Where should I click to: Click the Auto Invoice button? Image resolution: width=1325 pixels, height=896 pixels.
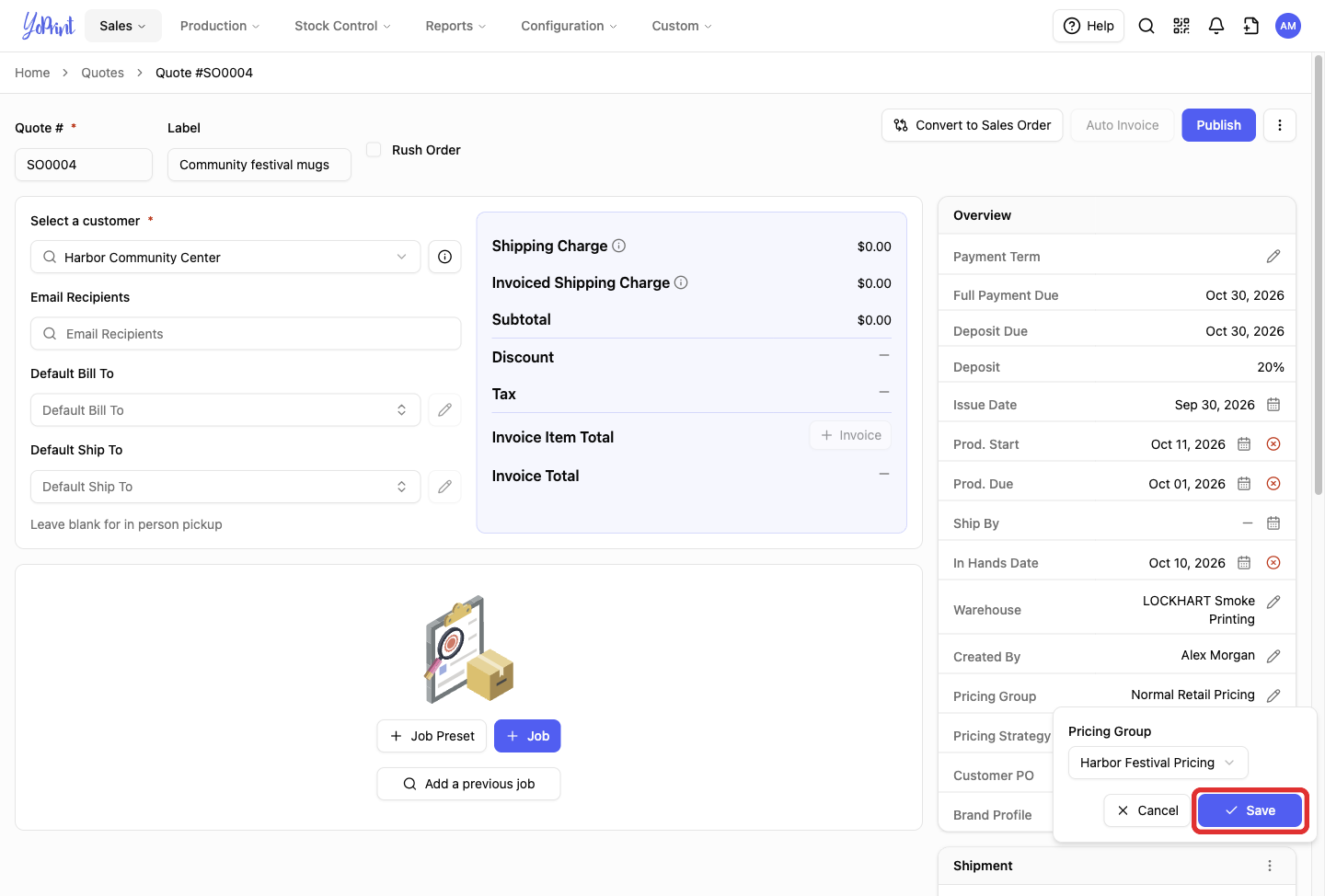(x=1123, y=125)
